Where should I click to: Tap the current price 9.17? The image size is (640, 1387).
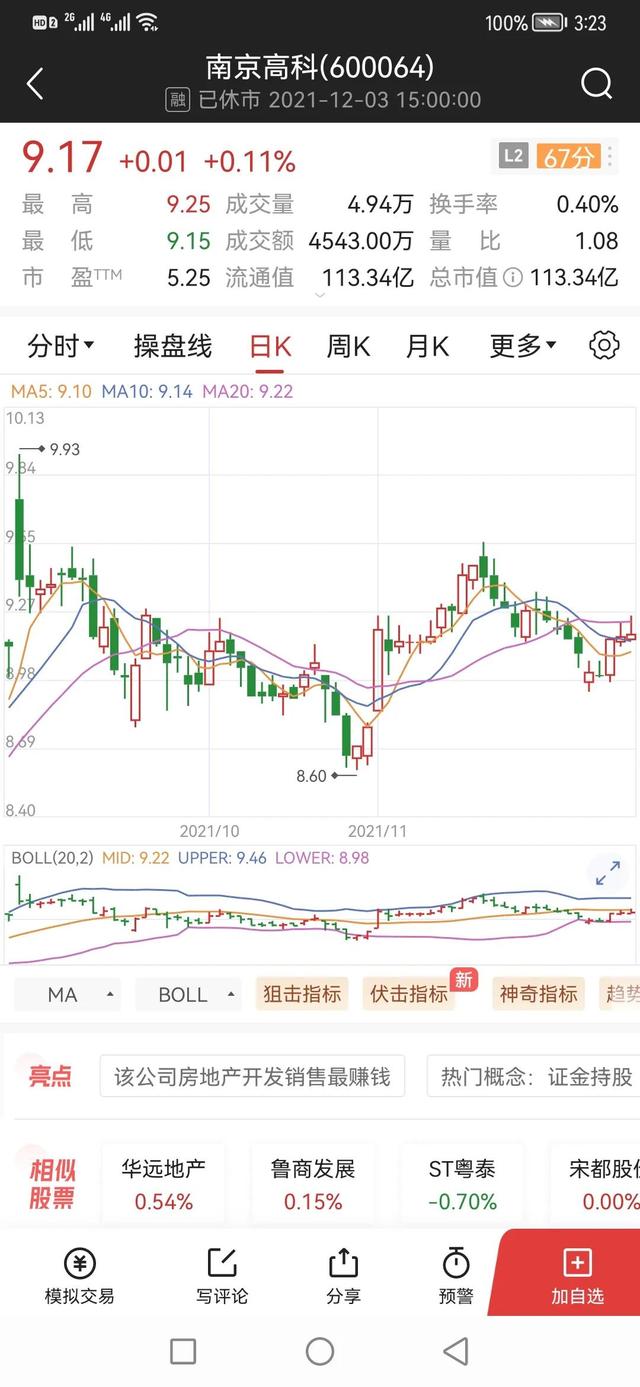click(62, 158)
